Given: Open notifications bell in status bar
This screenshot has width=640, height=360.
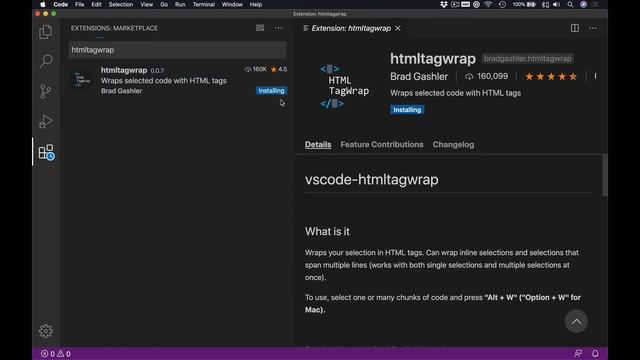Looking at the screenshot, I should [x=595, y=353].
